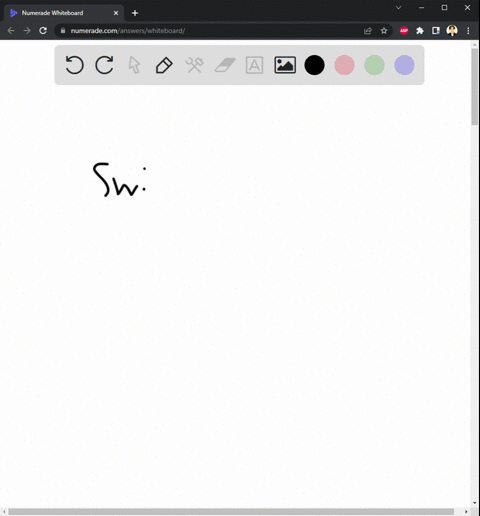The width and height of the screenshot is (480, 516).
Task: Click the vertical scrollbar up arrow
Action: pos(475,44)
